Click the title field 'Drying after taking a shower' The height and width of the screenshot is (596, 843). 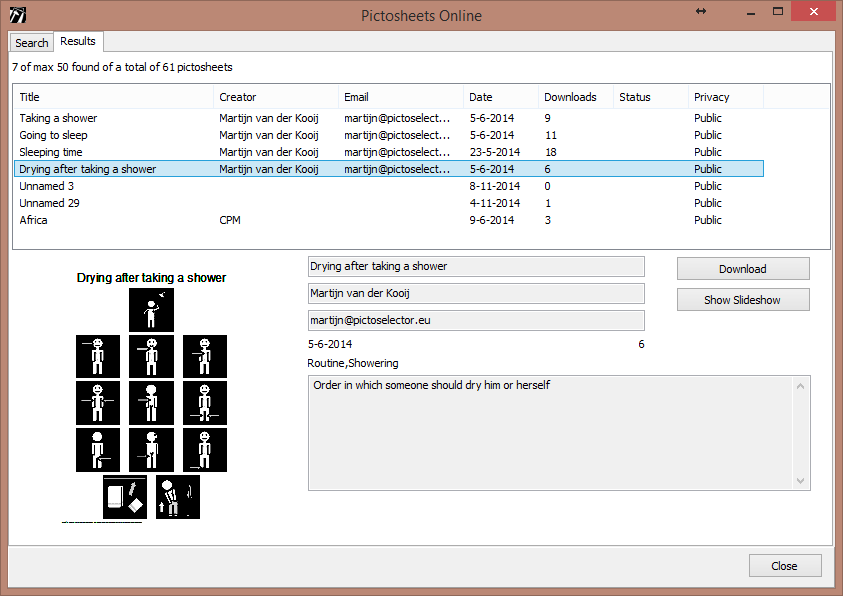[x=476, y=267]
